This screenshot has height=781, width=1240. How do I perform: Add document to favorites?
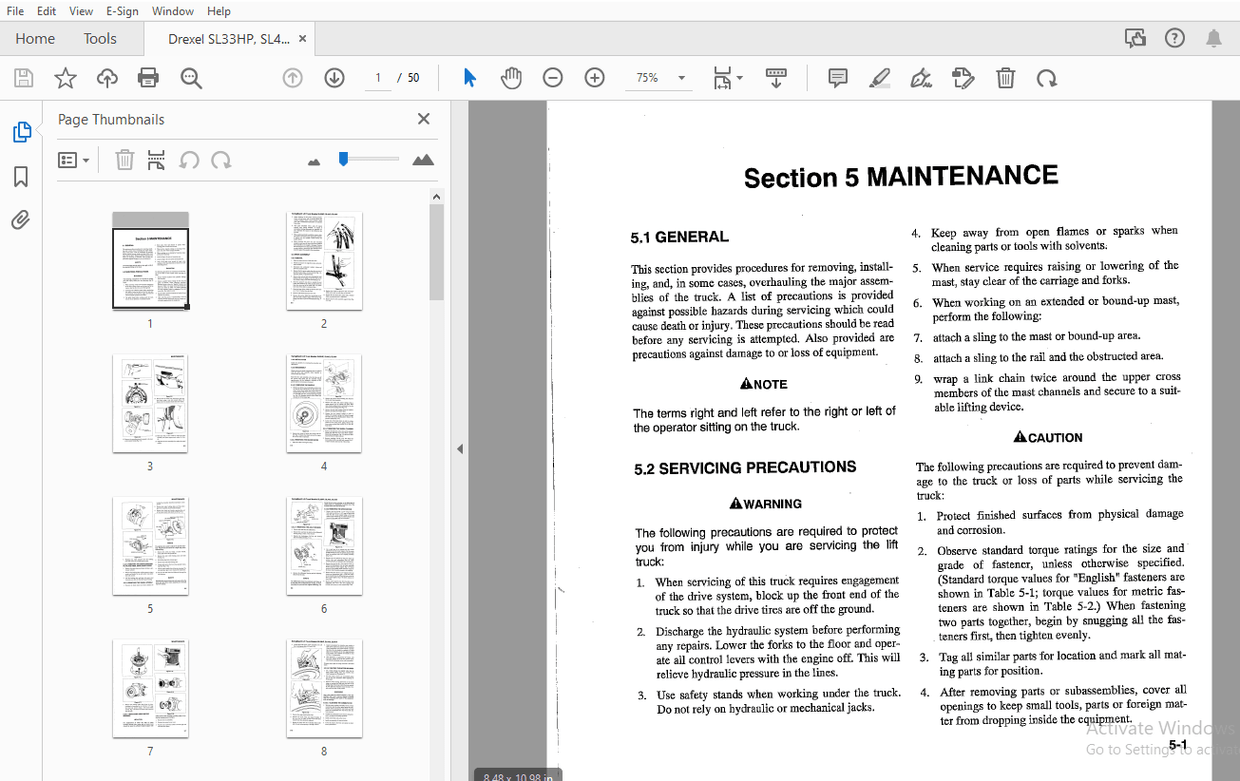[x=65, y=77]
